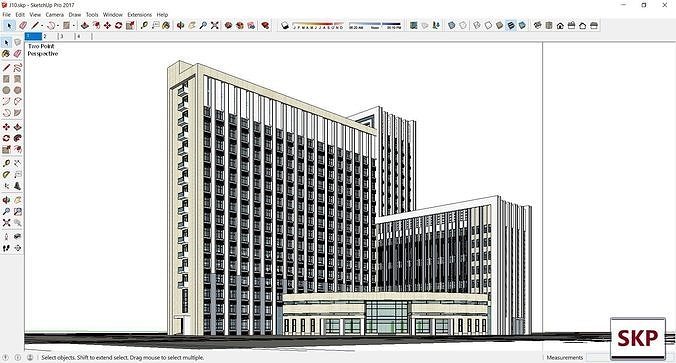Screen dimensions: 676x363
Task: Open the Extension Warehouse ruby icon
Action: click(266, 25)
